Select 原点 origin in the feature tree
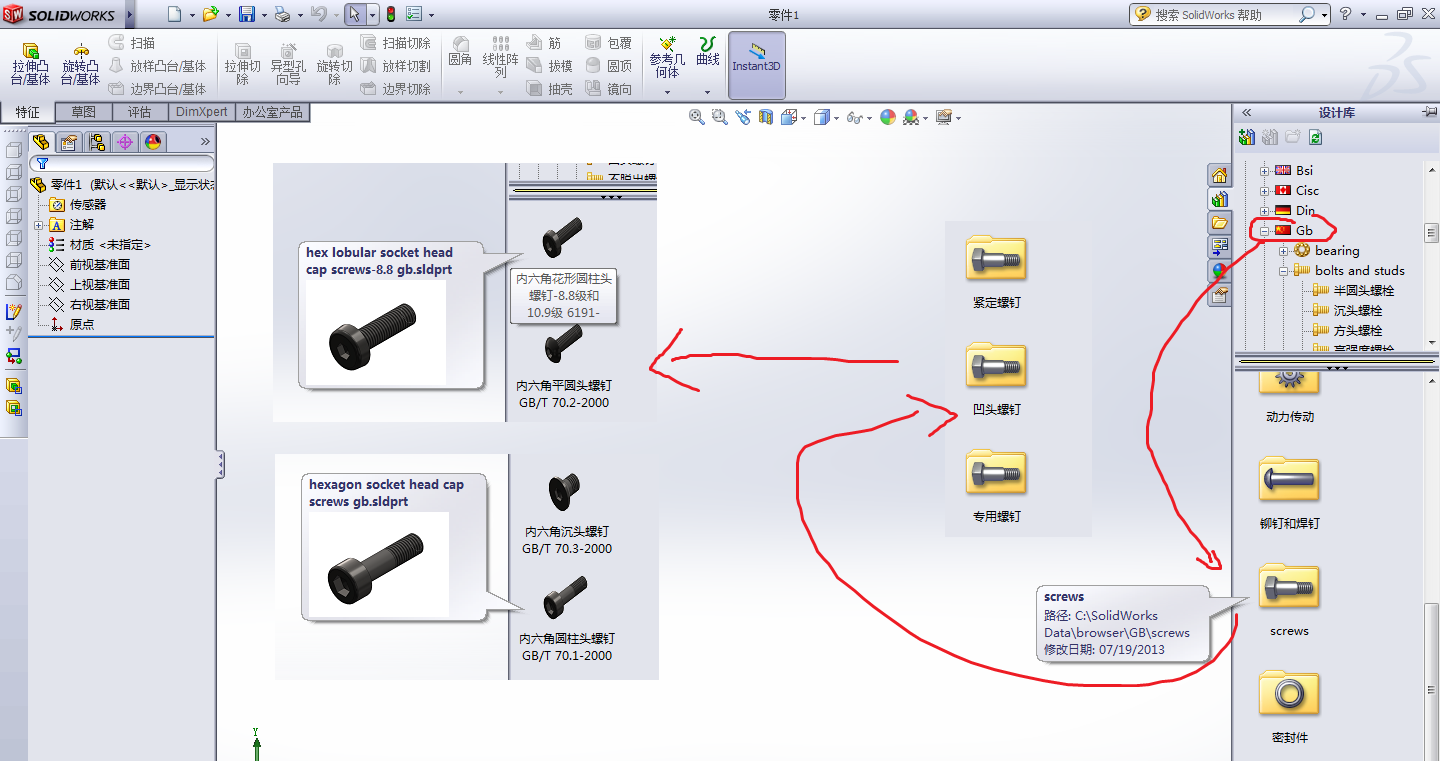 (82, 325)
